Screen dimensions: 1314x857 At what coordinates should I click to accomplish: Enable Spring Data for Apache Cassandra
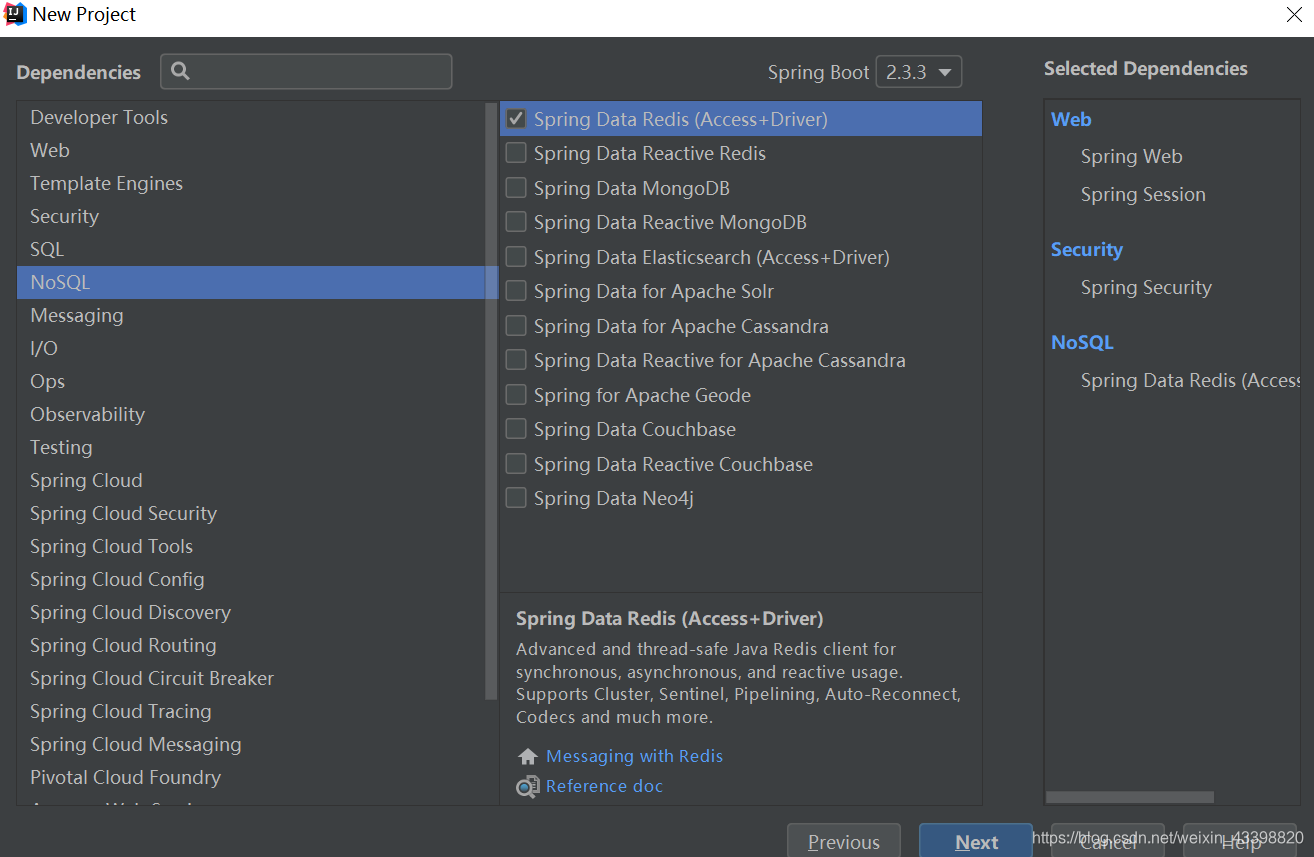point(516,326)
